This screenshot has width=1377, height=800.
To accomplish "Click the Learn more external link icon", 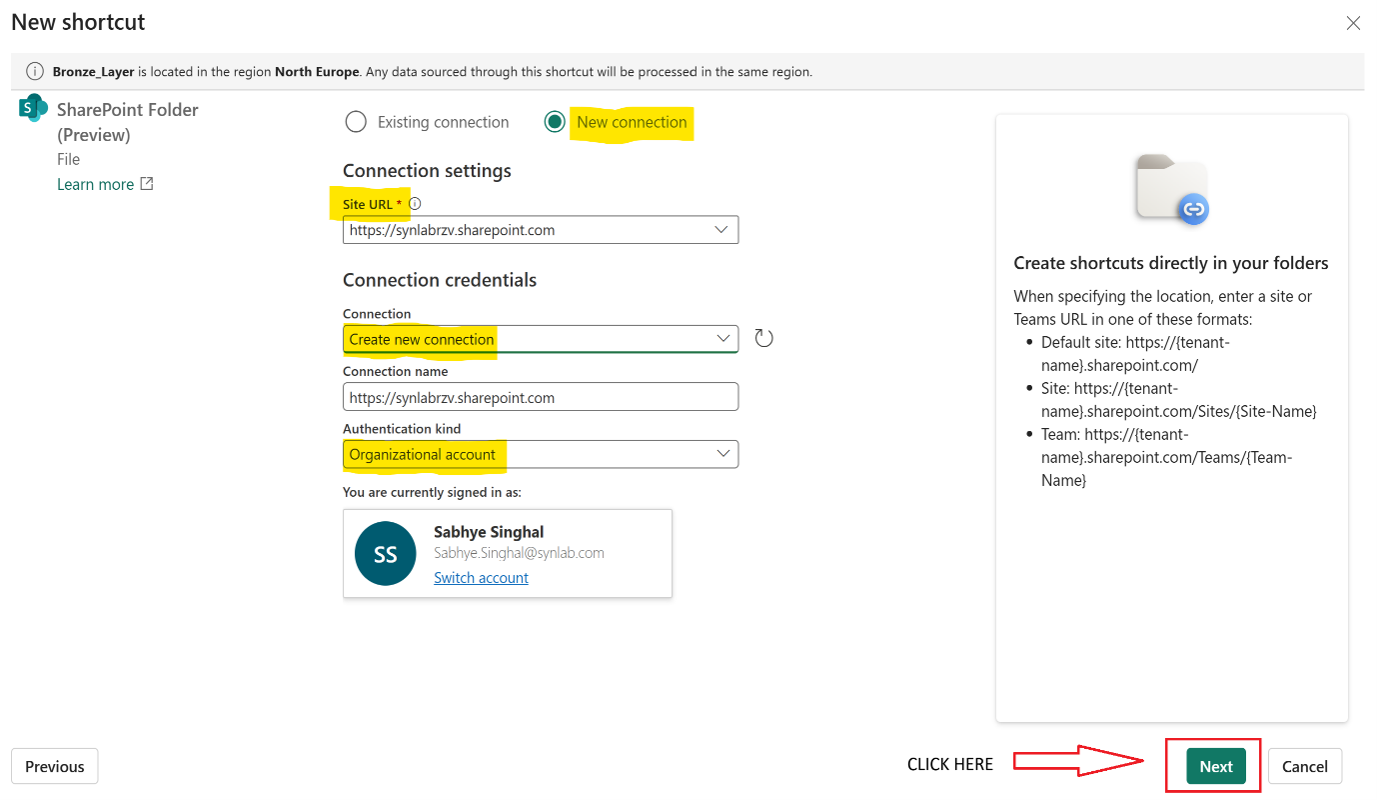I will [147, 184].
